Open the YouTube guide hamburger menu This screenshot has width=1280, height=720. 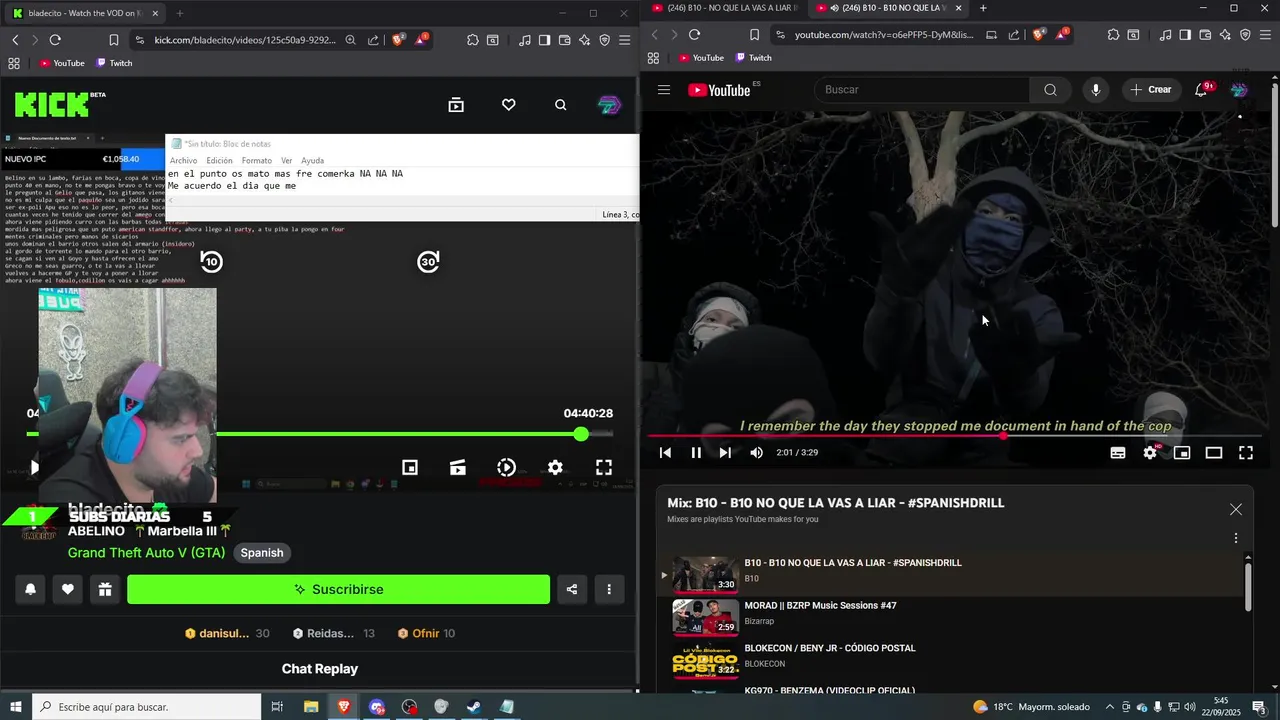click(x=664, y=90)
